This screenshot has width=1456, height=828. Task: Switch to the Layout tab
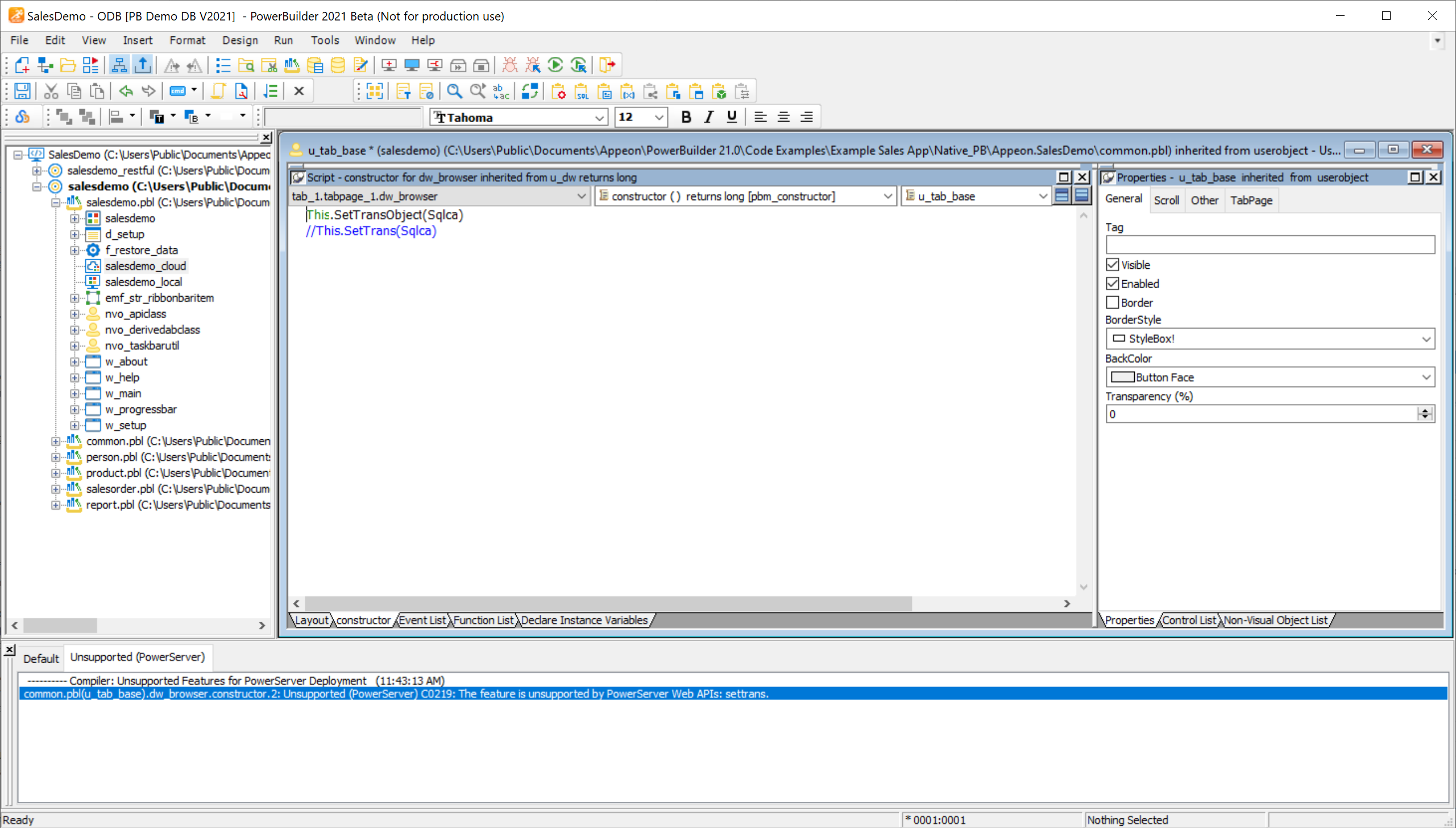click(312, 621)
